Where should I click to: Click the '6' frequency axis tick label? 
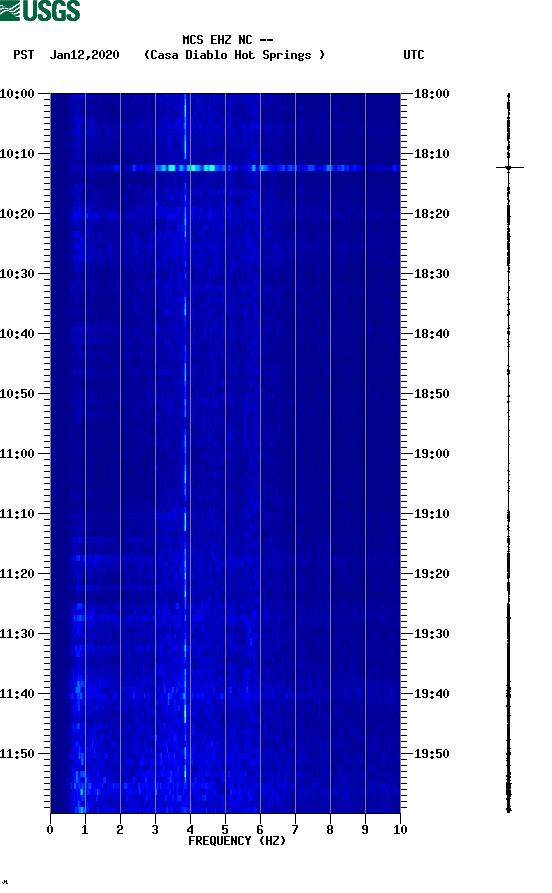(260, 830)
